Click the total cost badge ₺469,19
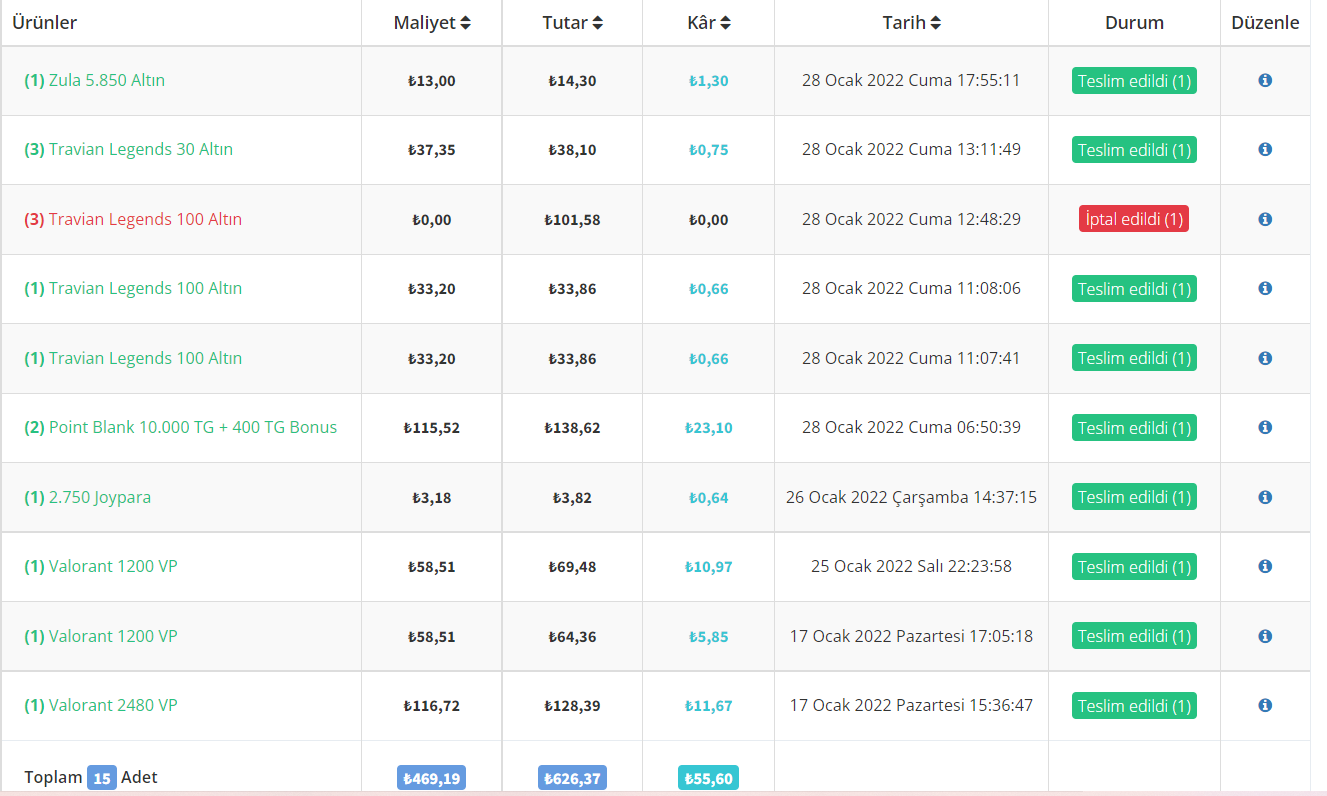 [431, 778]
